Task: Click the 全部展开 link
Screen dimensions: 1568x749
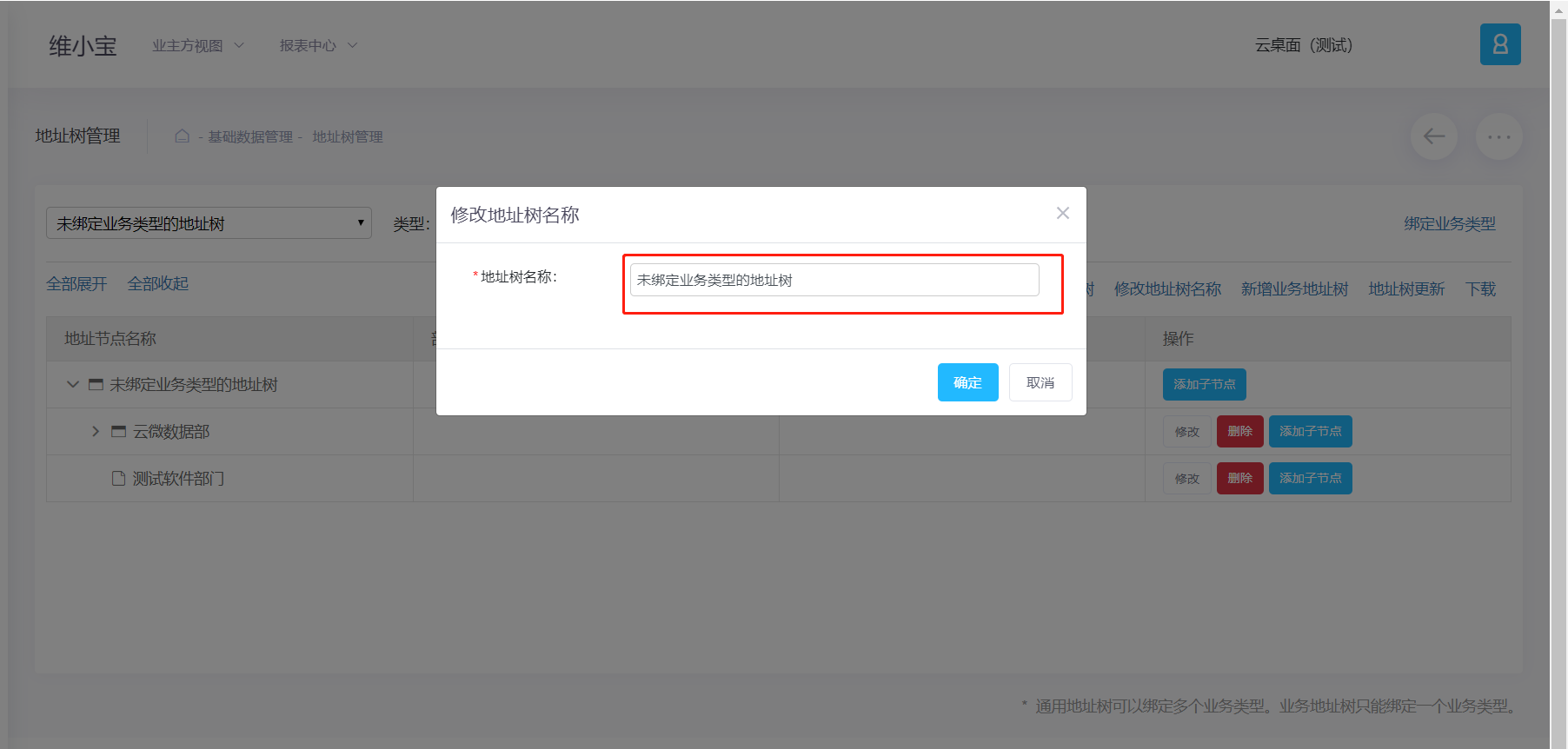Action: (76, 284)
